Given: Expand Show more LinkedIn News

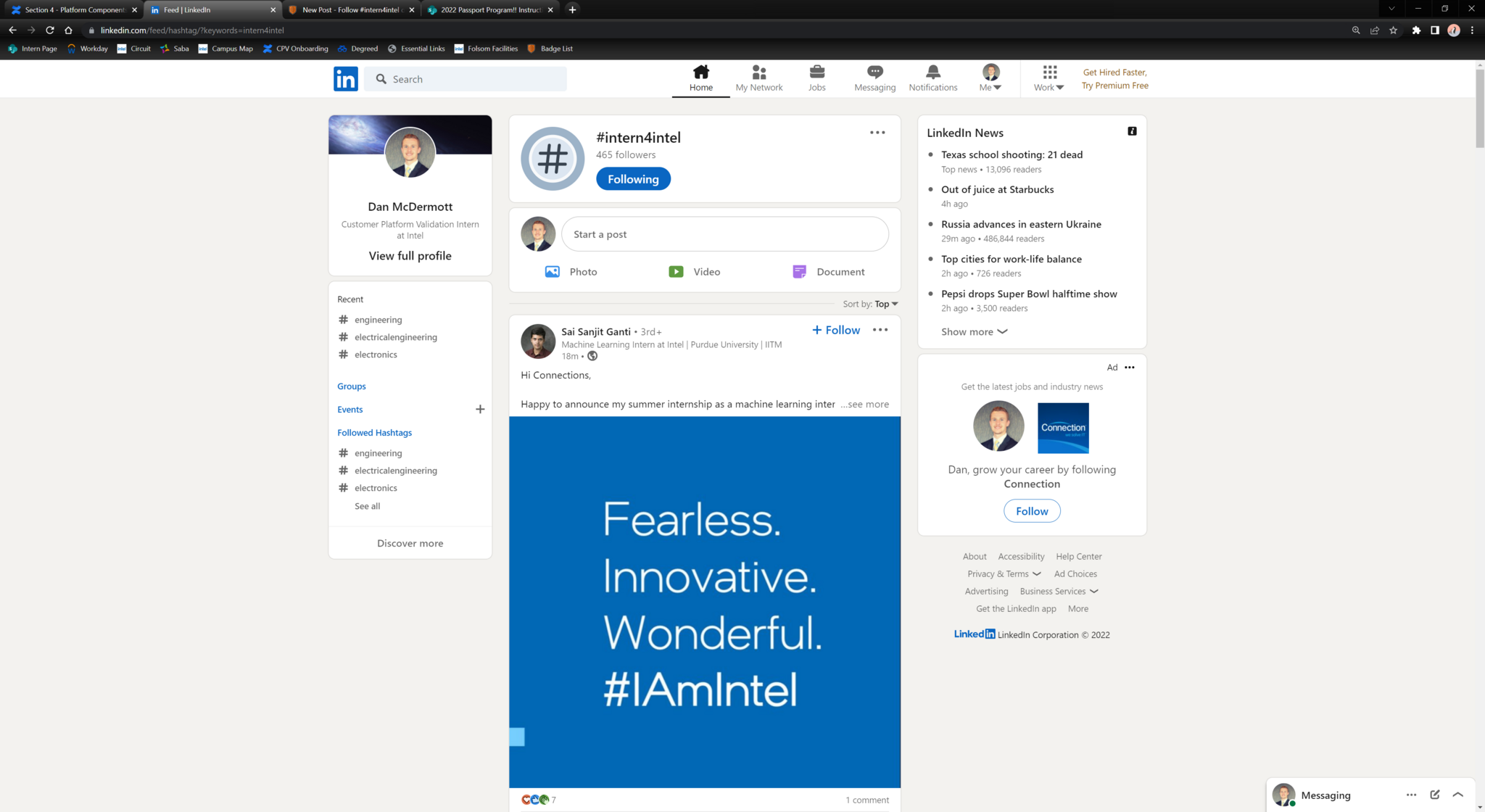Looking at the screenshot, I should [x=973, y=332].
